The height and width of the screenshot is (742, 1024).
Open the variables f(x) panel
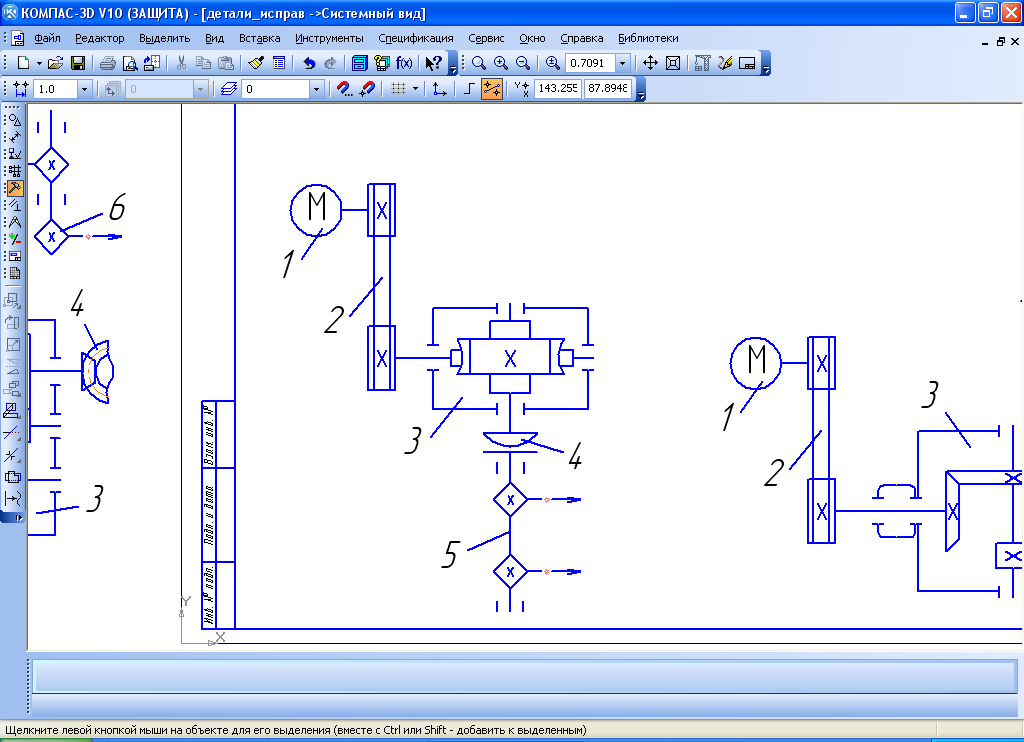pos(404,63)
